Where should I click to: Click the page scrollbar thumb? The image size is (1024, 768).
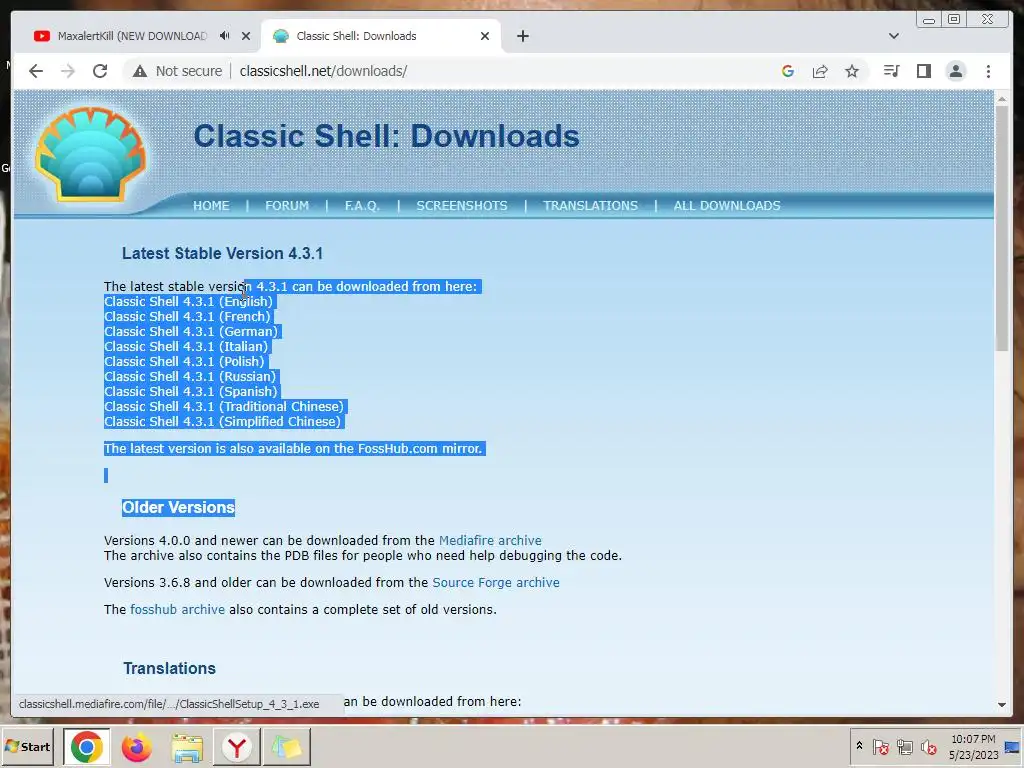coord(1002,229)
